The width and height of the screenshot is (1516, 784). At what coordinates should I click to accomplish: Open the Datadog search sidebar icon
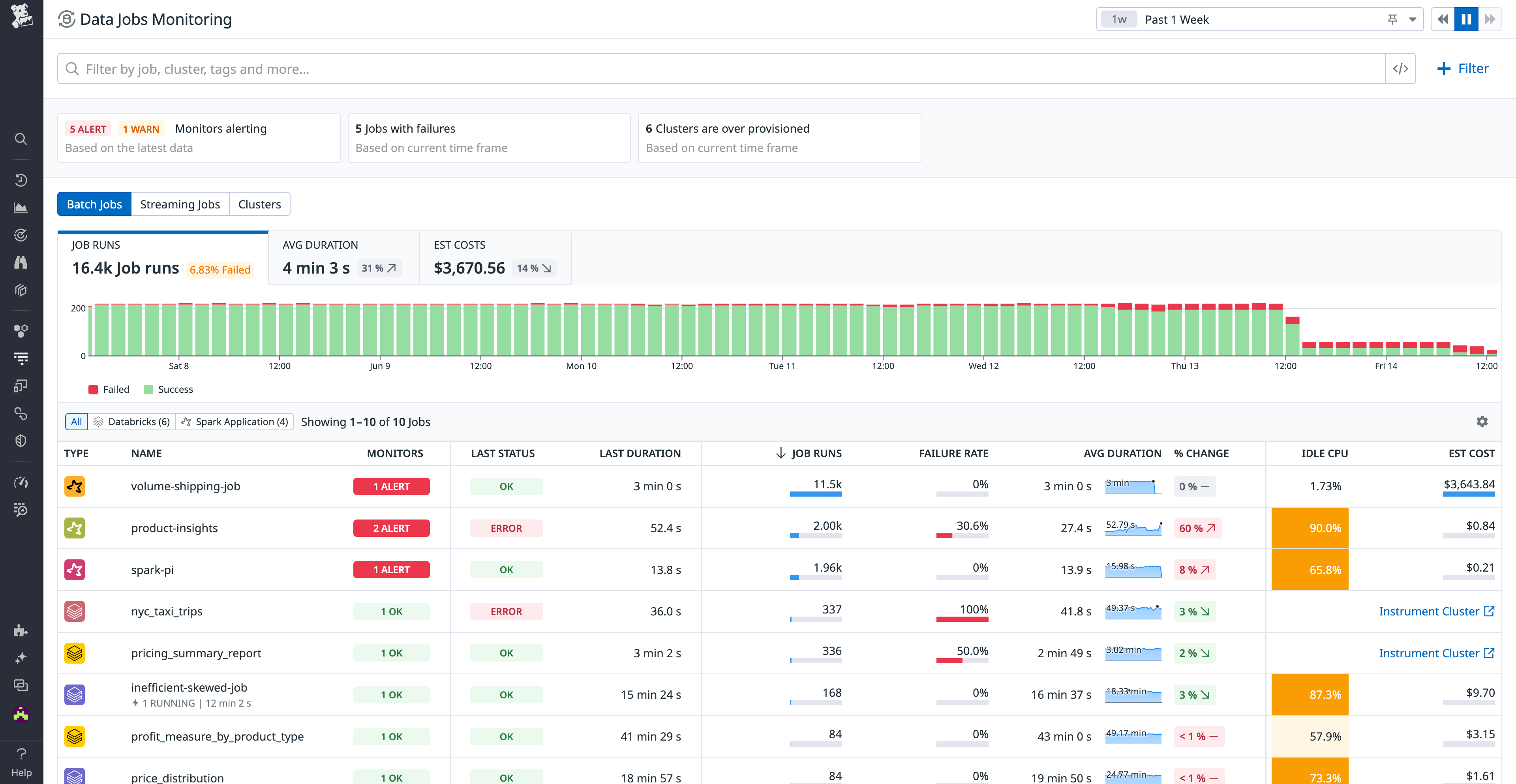pyautogui.click(x=21, y=139)
